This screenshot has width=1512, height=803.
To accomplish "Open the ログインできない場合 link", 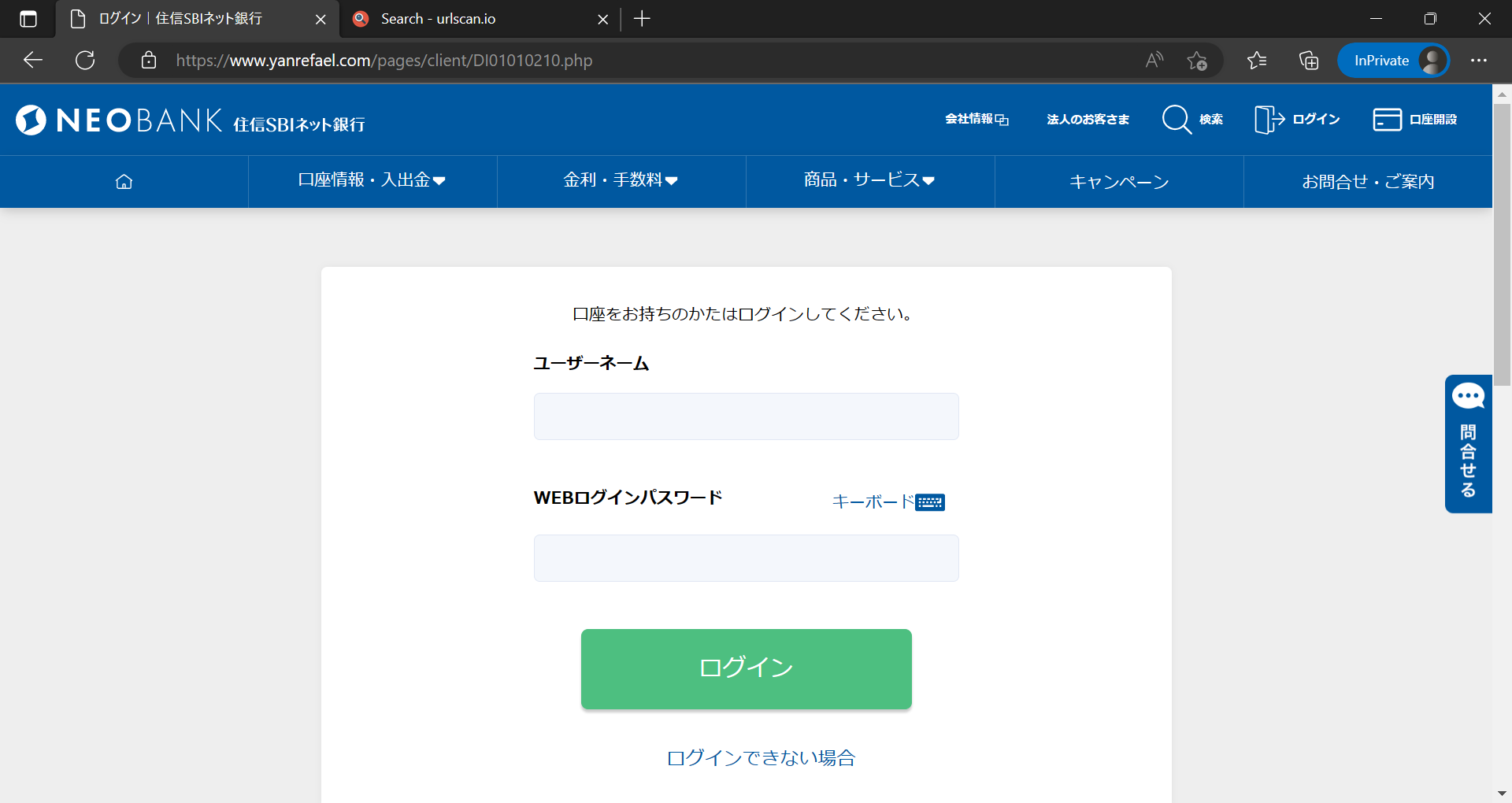I will pos(761,758).
